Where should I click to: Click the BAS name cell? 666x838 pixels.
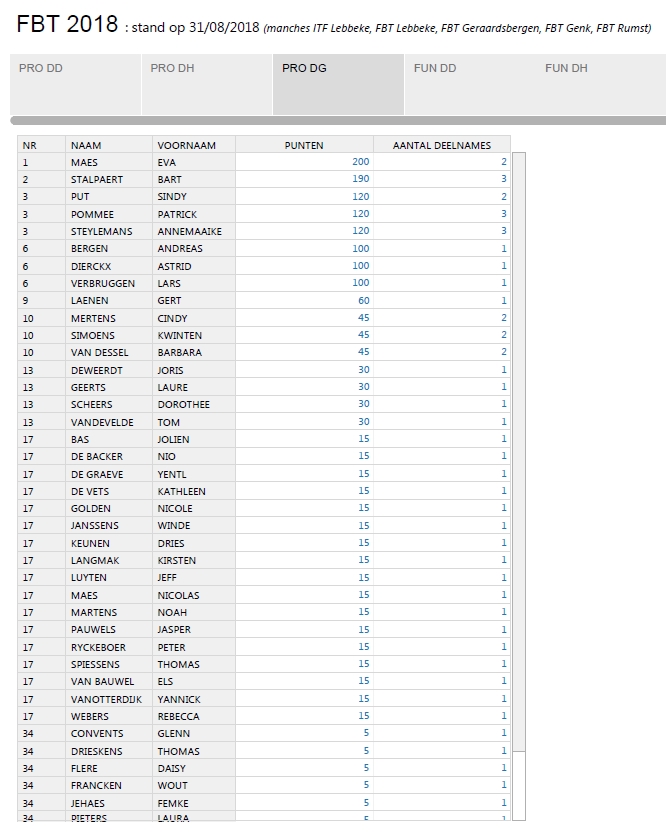click(x=109, y=439)
